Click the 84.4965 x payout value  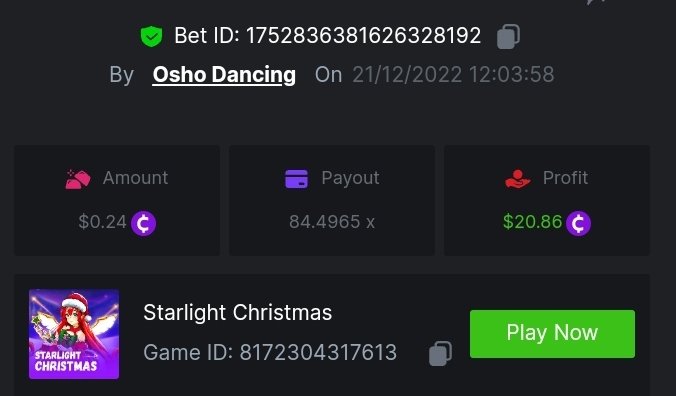[332, 222]
